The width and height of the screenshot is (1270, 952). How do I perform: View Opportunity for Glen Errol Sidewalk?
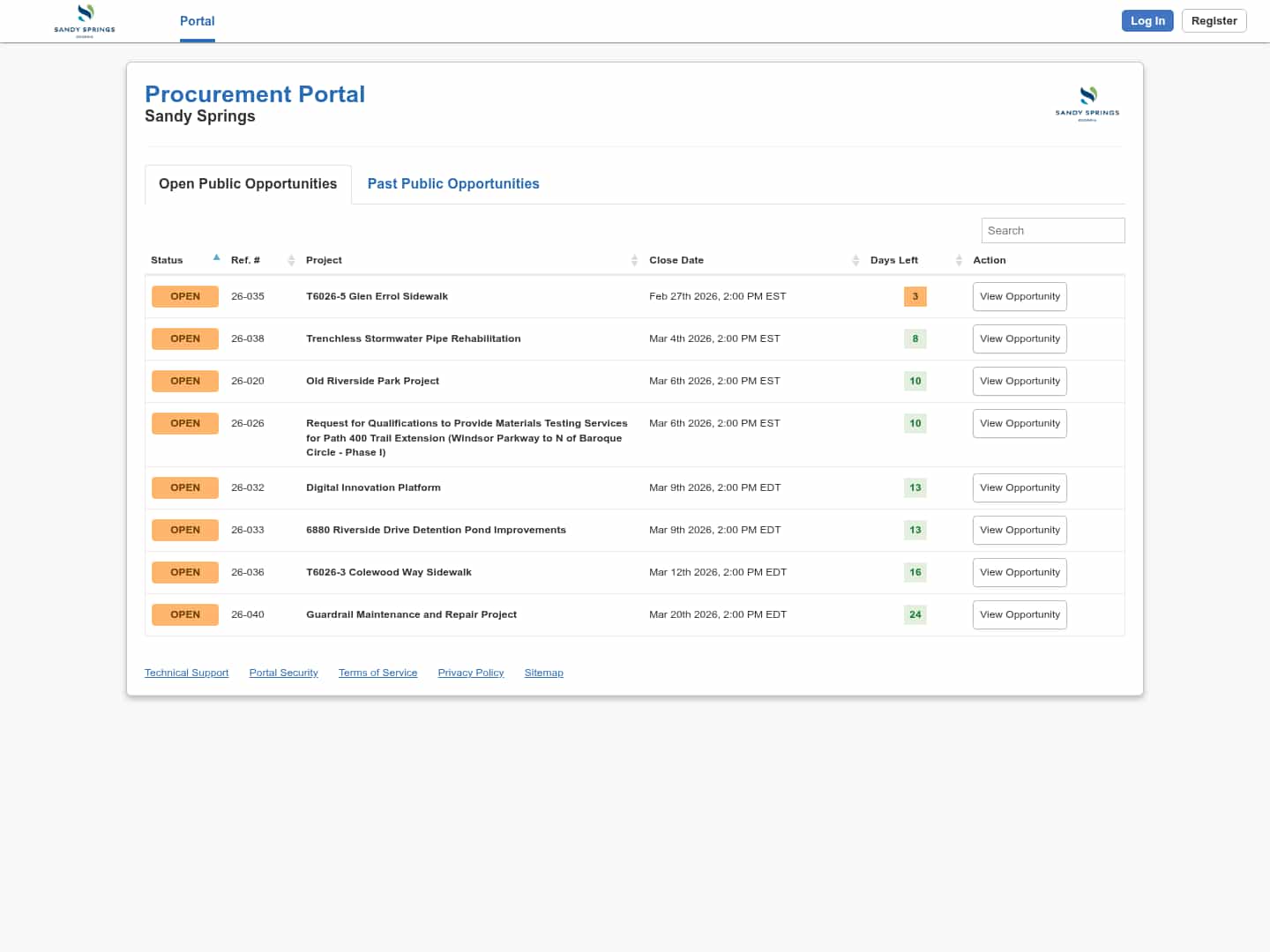(x=1020, y=296)
